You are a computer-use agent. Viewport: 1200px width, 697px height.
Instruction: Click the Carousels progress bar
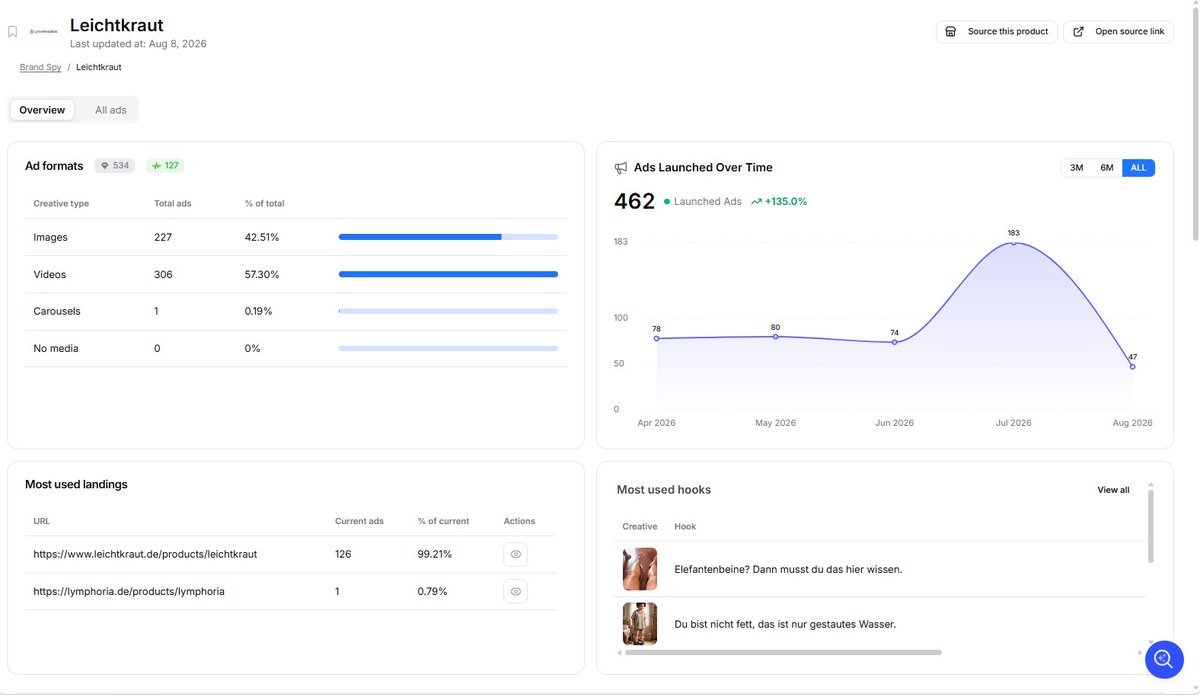(x=448, y=311)
